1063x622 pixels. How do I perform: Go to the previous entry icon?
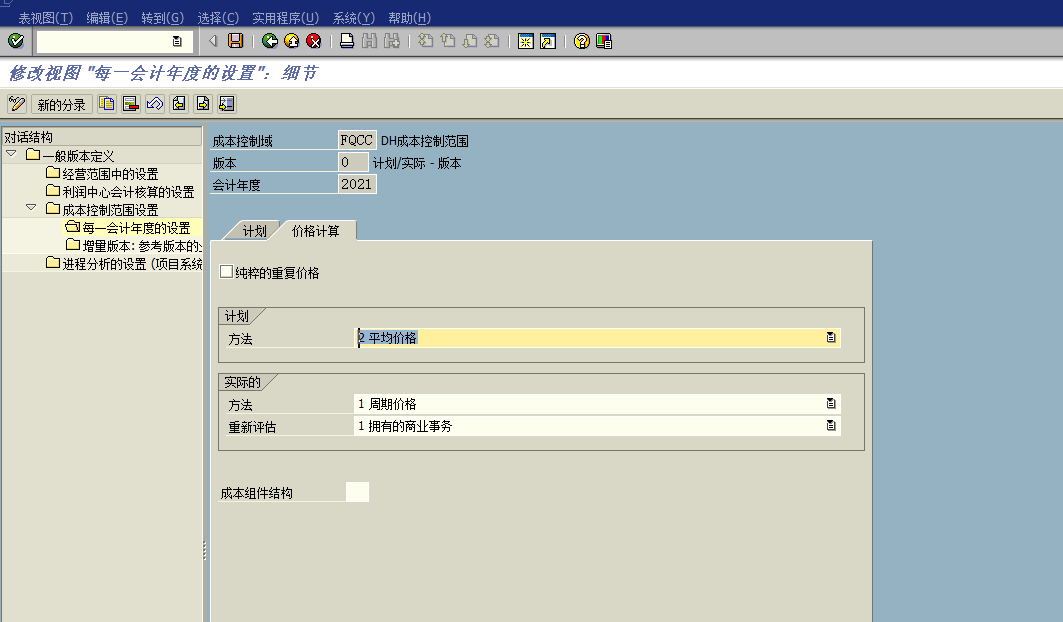[x=179, y=104]
